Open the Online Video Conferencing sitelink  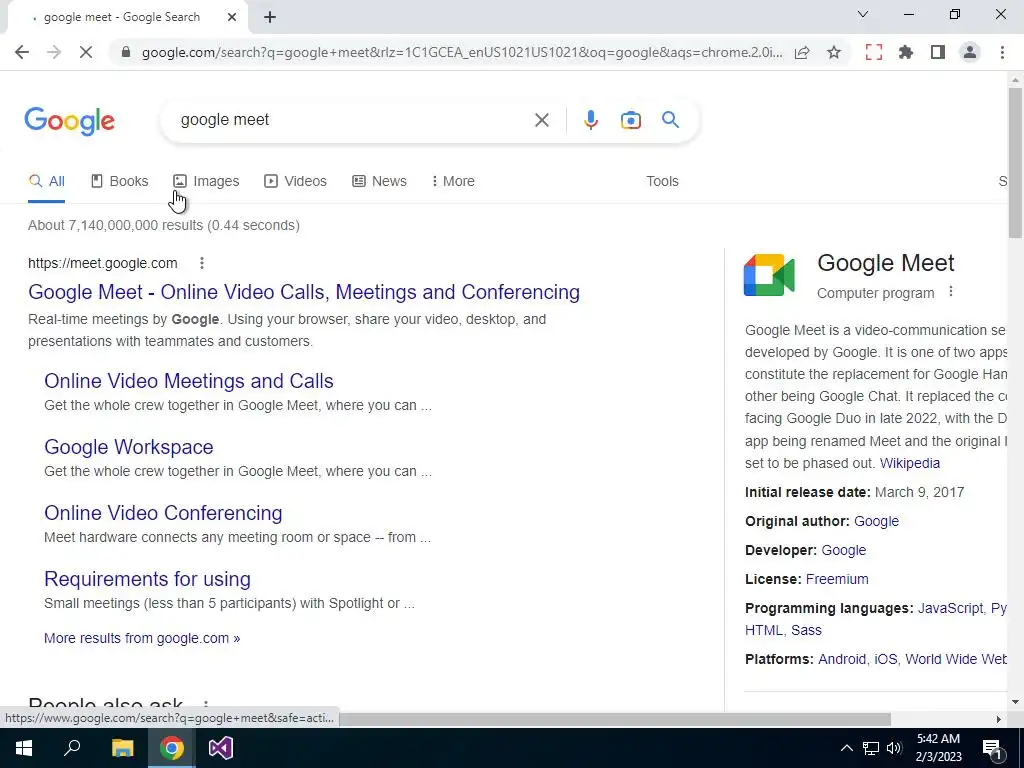pyautogui.click(x=163, y=513)
